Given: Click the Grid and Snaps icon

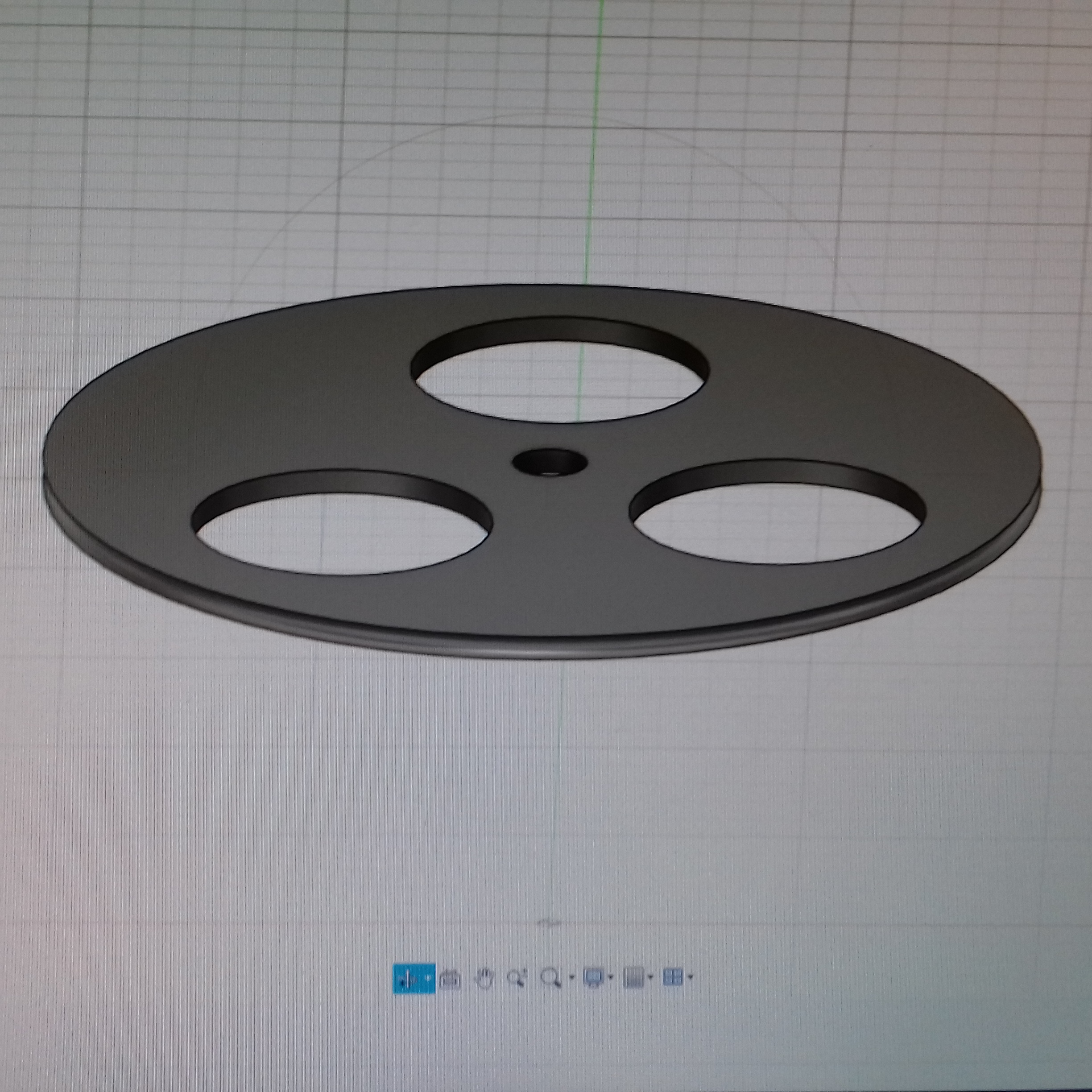Looking at the screenshot, I should [634, 977].
